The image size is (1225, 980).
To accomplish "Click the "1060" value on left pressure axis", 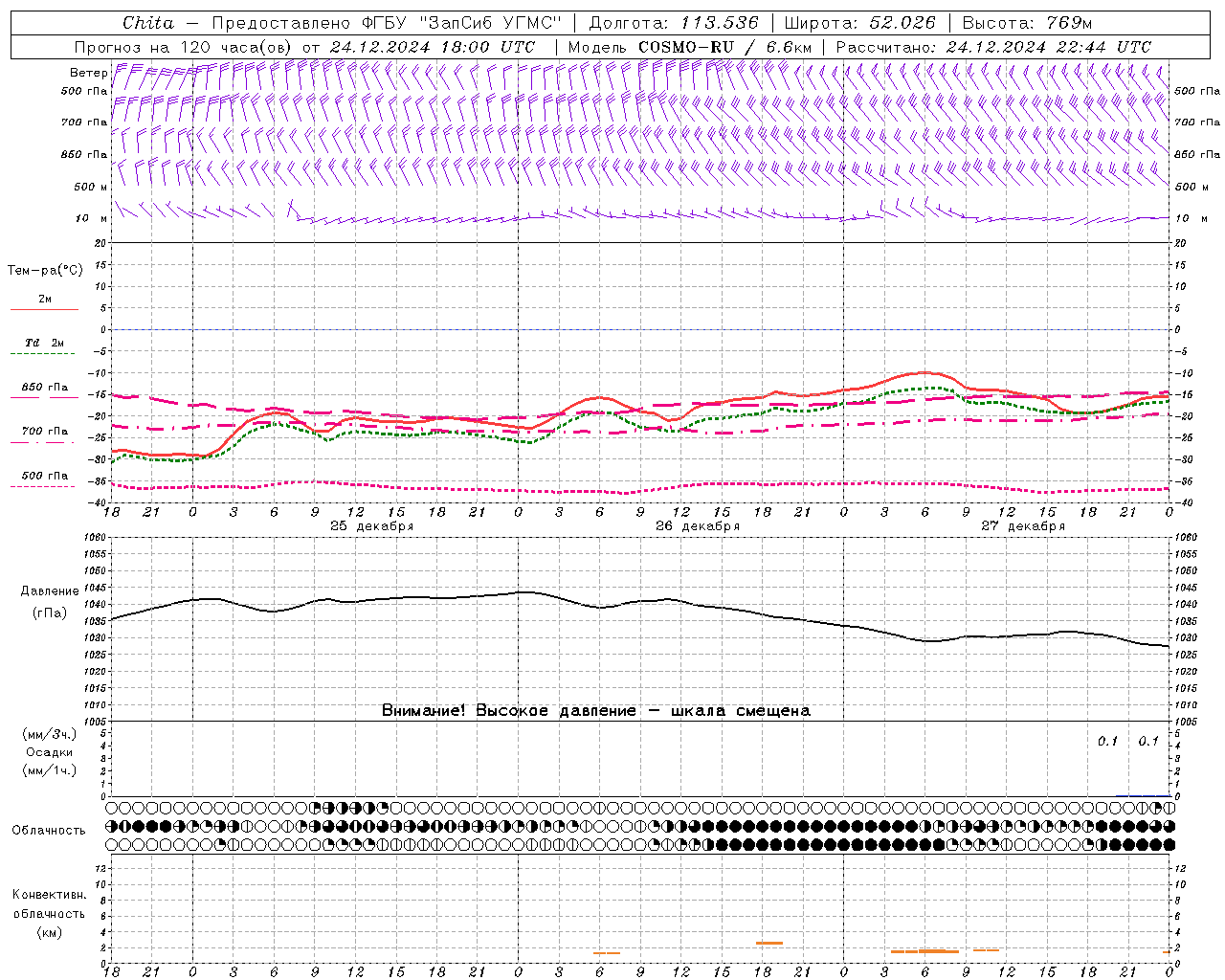I will click(96, 538).
